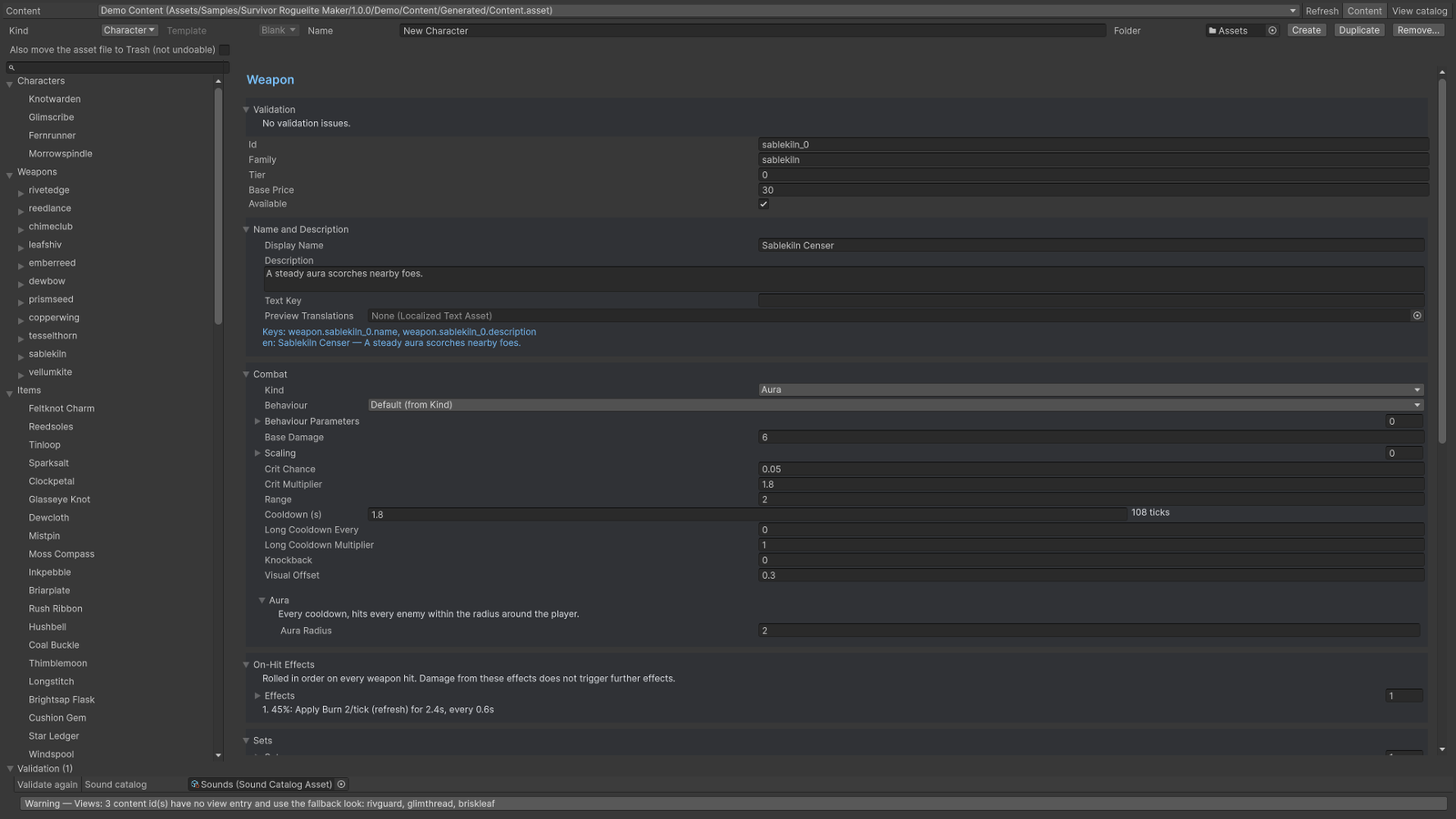Image resolution: width=1456 pixels, height=819 pixels.
Task: Click the main inspector vertical scrollbar
Action: (x=1442, y=262)
